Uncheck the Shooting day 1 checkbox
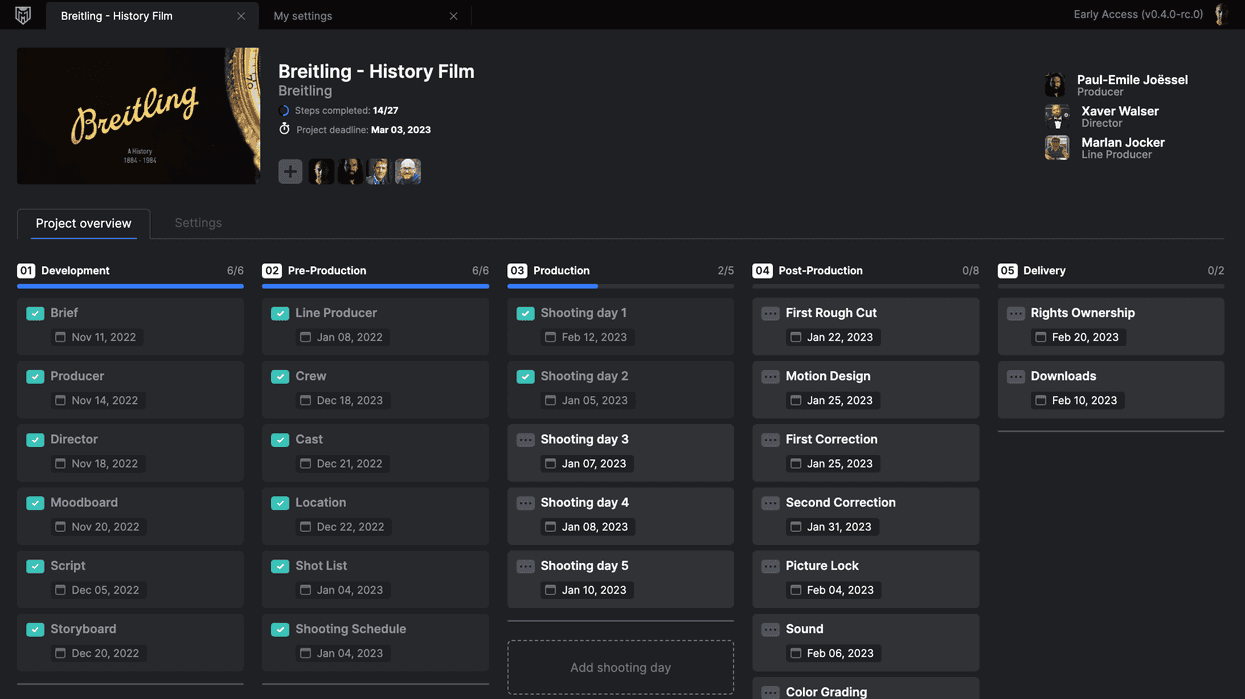 click(525, 313)
